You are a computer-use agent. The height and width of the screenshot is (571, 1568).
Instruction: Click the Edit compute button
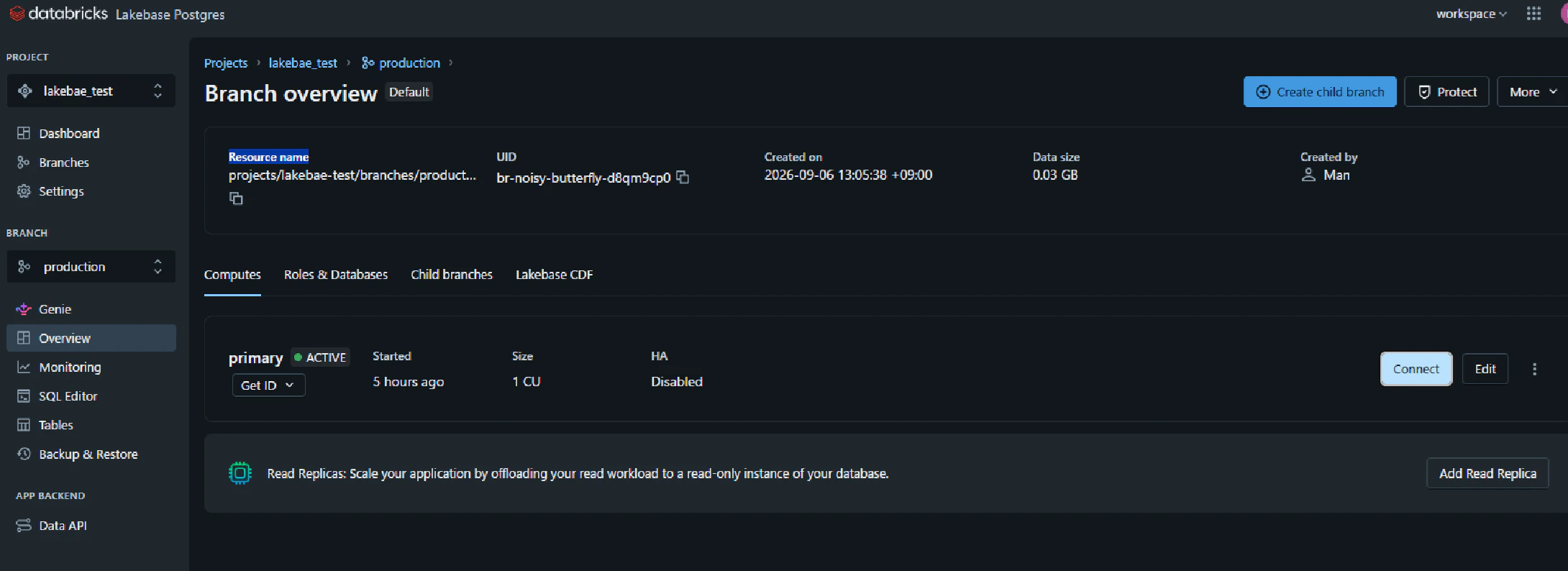click(x=1485, y=369)
